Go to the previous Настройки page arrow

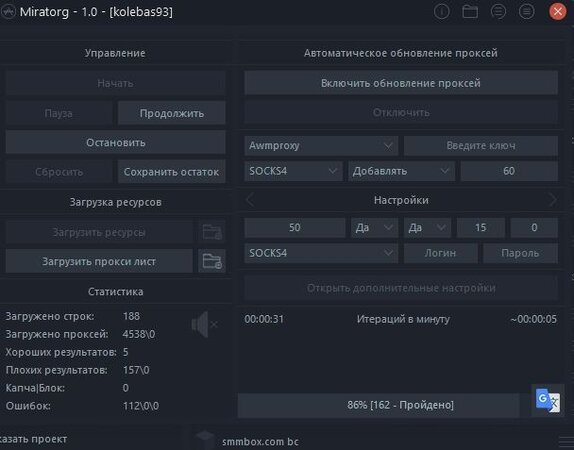point(250,200)
